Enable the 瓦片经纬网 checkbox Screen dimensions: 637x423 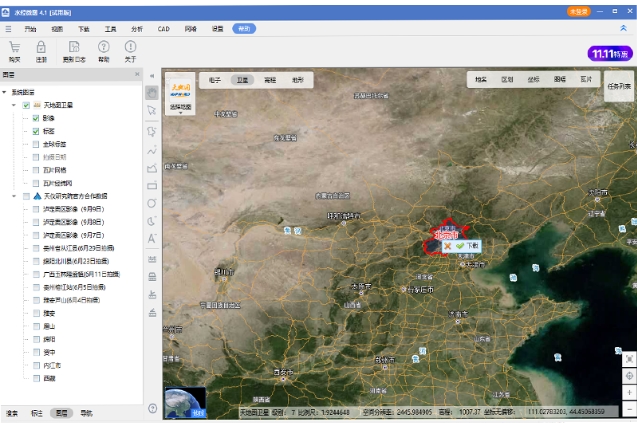click(36, 183)
